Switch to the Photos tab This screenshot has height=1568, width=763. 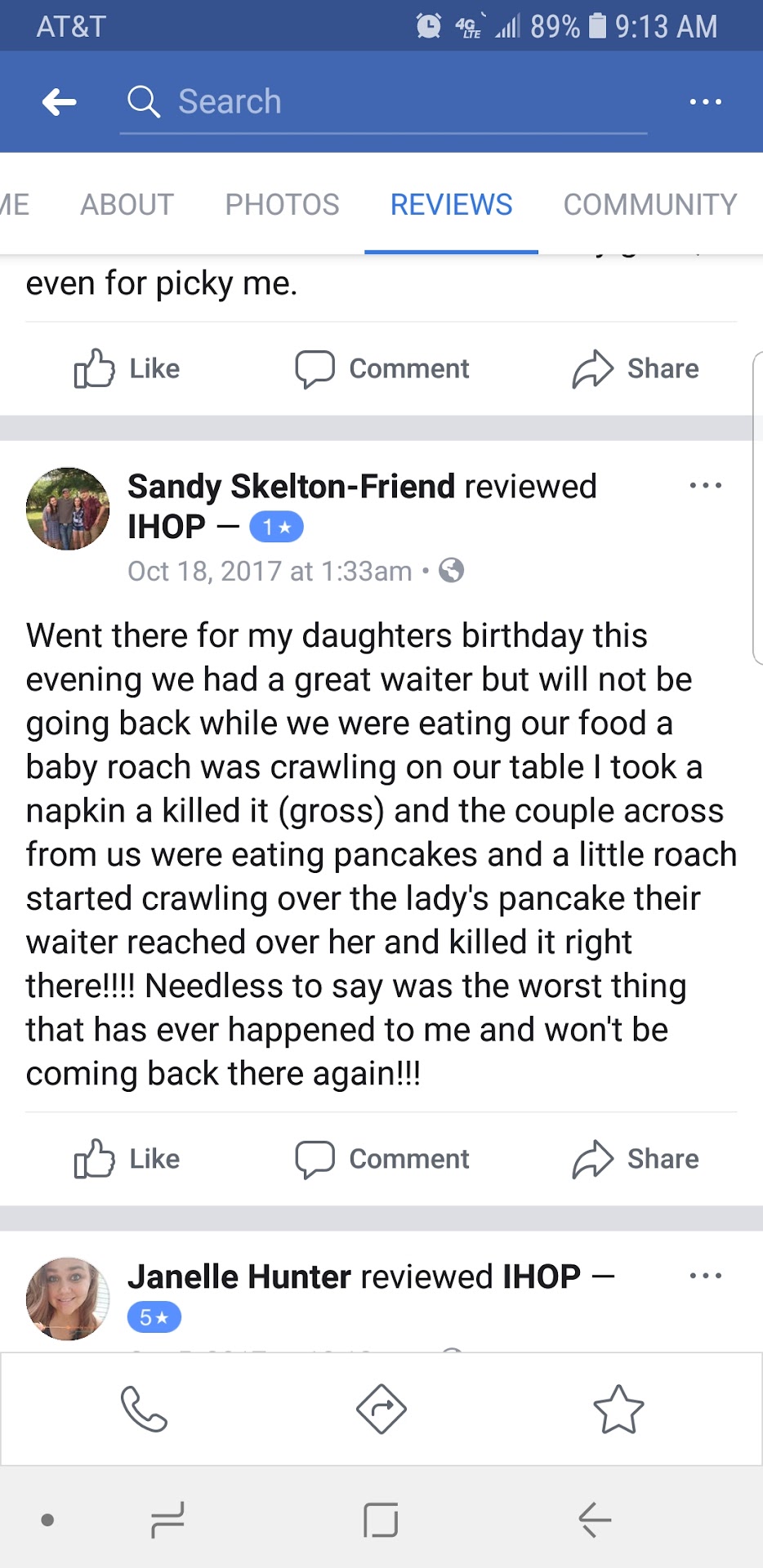click(x=282, y=204)
